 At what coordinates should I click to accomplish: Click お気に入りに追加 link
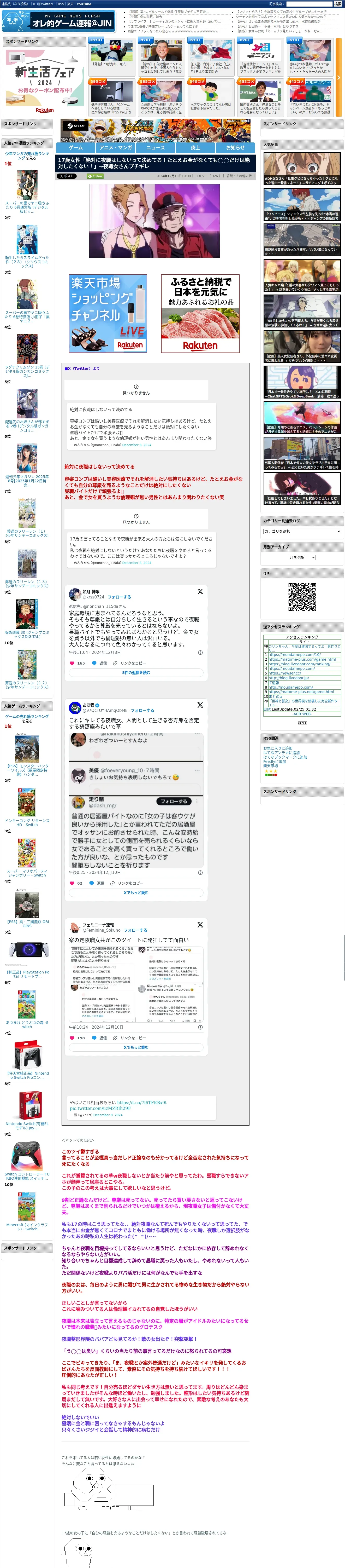[278, 748]
